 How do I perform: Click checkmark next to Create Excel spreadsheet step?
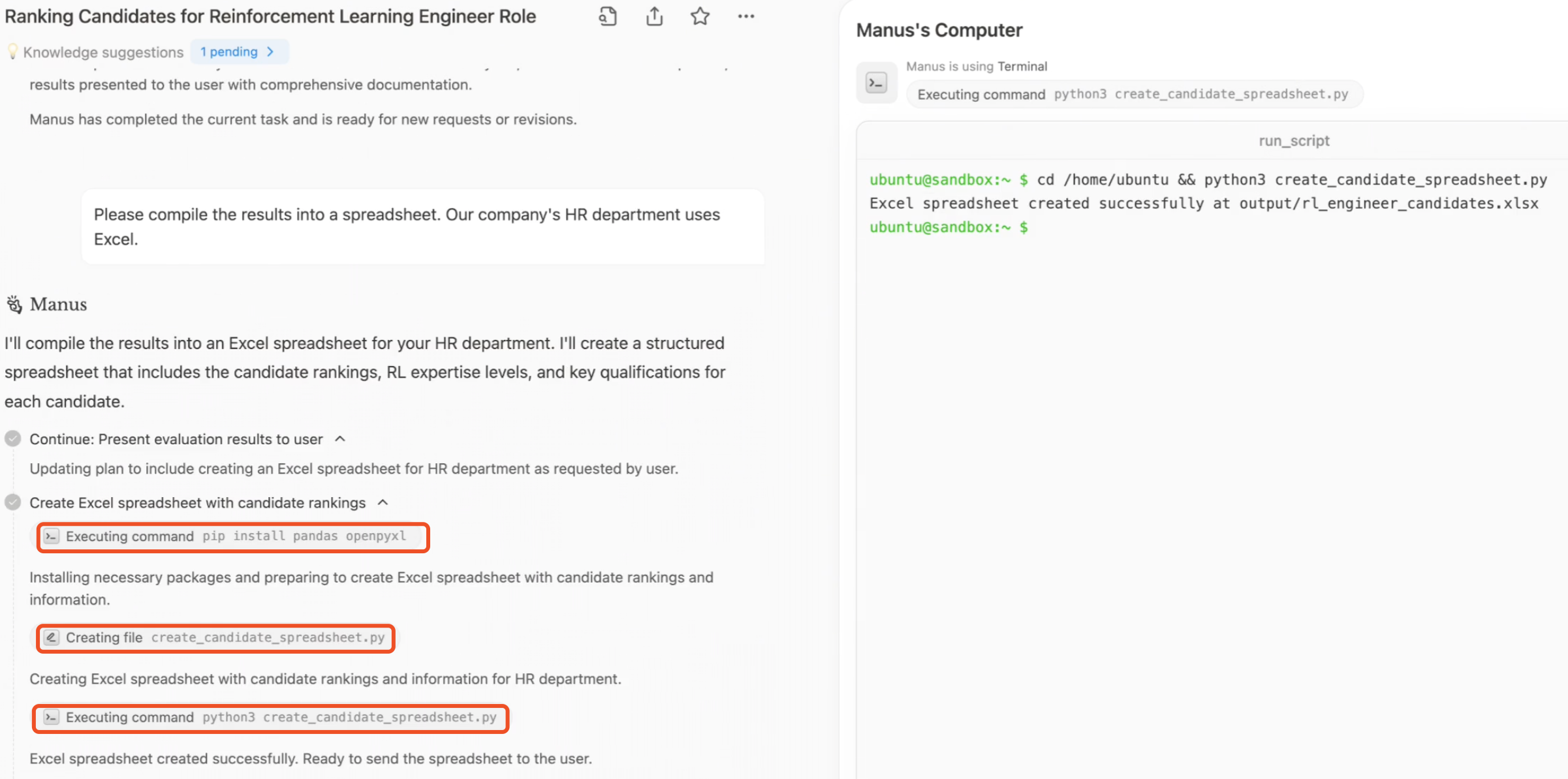12,502
